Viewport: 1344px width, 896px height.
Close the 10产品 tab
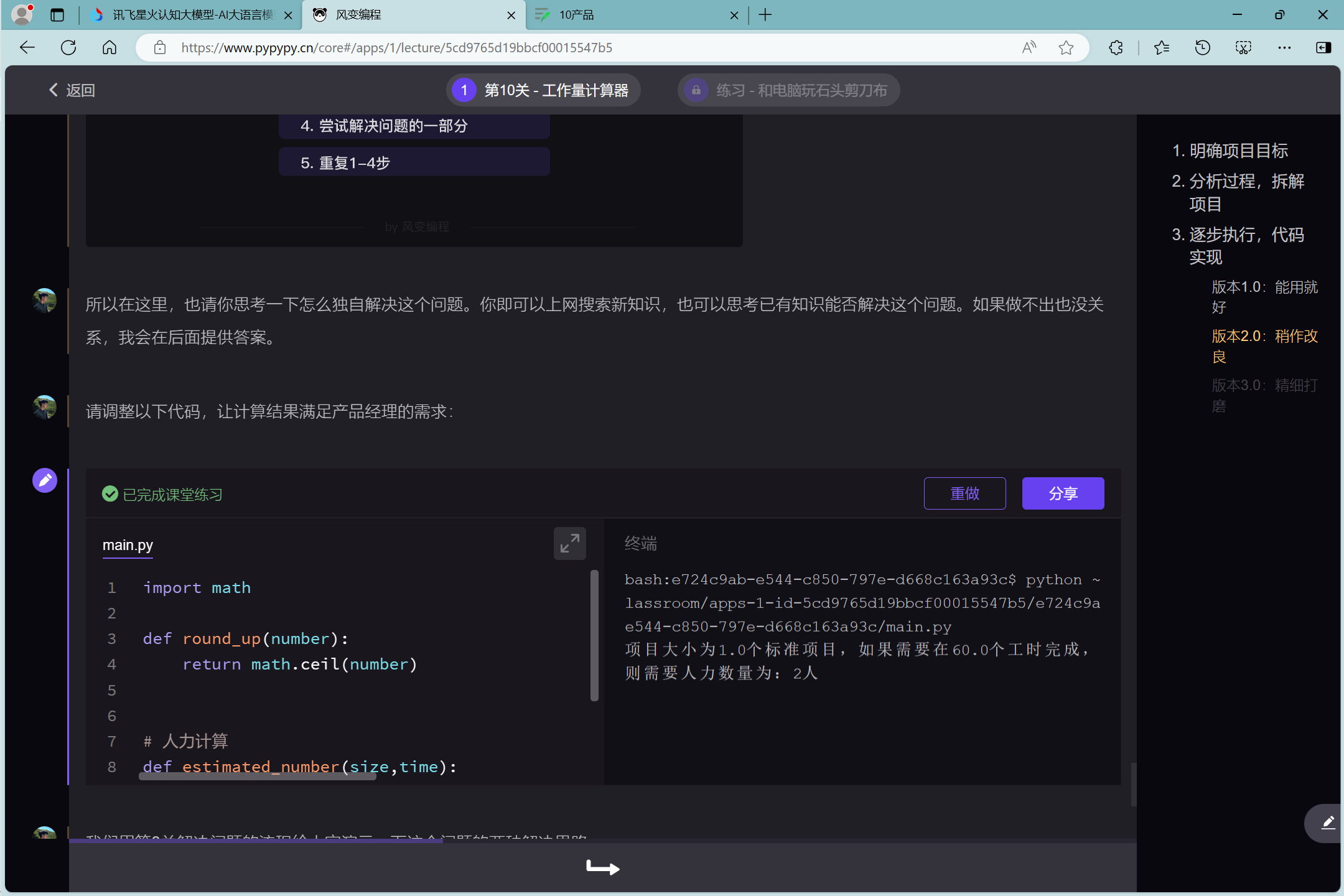coord(734,16)
